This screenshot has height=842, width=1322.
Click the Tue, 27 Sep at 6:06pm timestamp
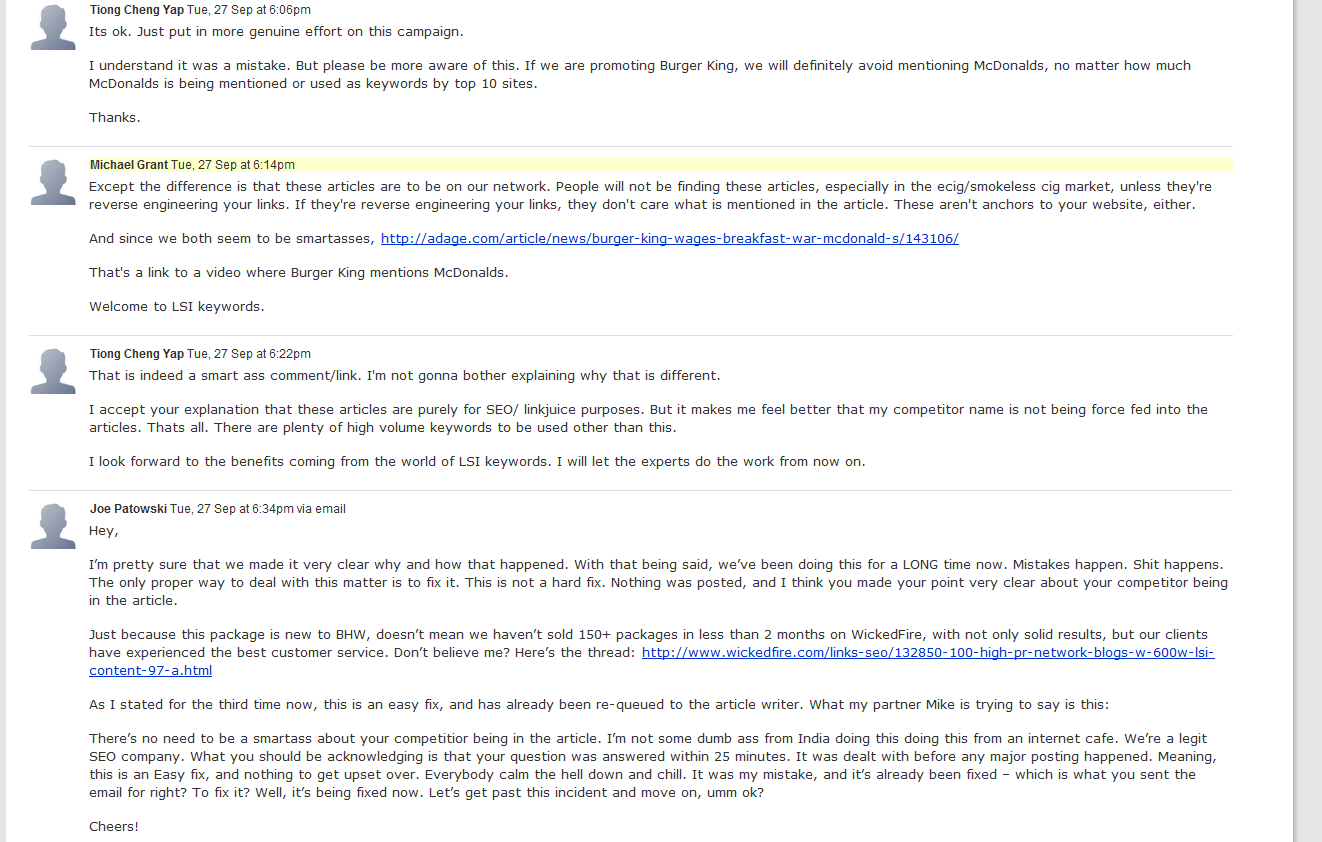pyautogui.click(x=249, y=10)
